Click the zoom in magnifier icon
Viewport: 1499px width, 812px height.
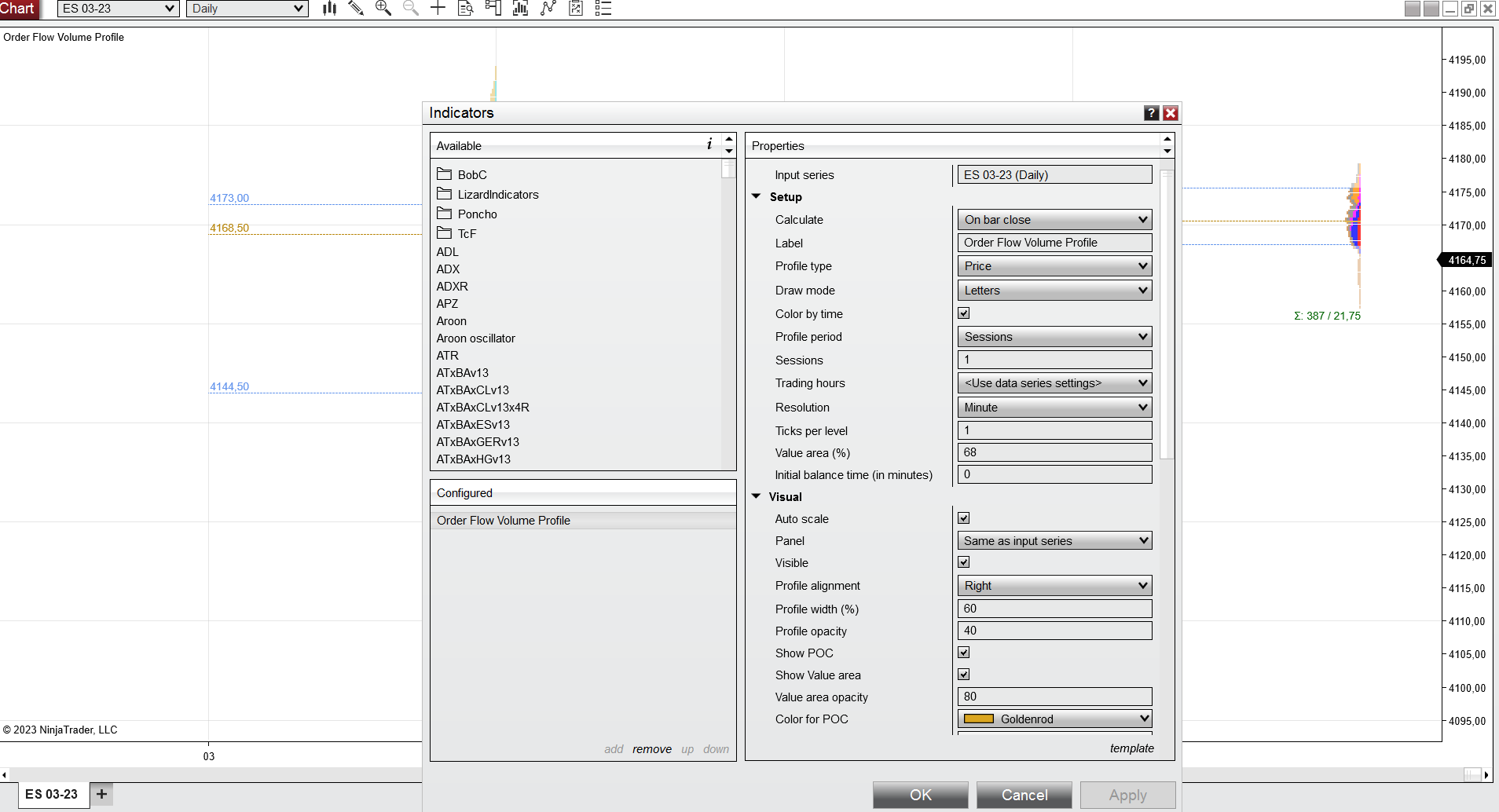coord(383,9)
